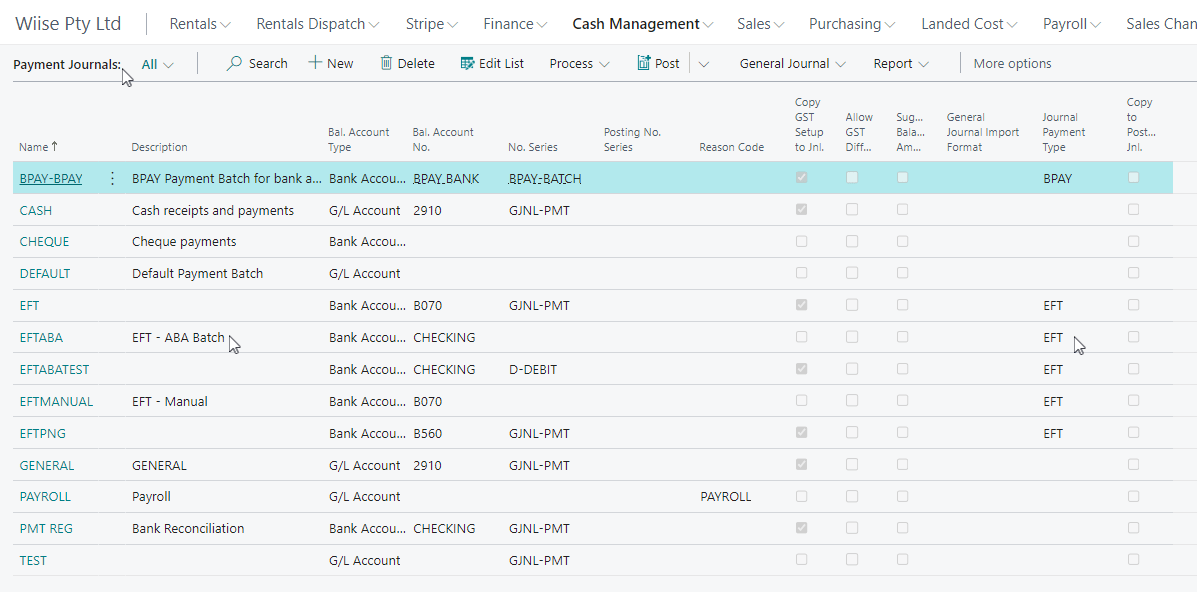The height and width of the screenshot is (592, 1197).
Task: Create a new payment journal via New icon
Action: click(x=316, y=62)
